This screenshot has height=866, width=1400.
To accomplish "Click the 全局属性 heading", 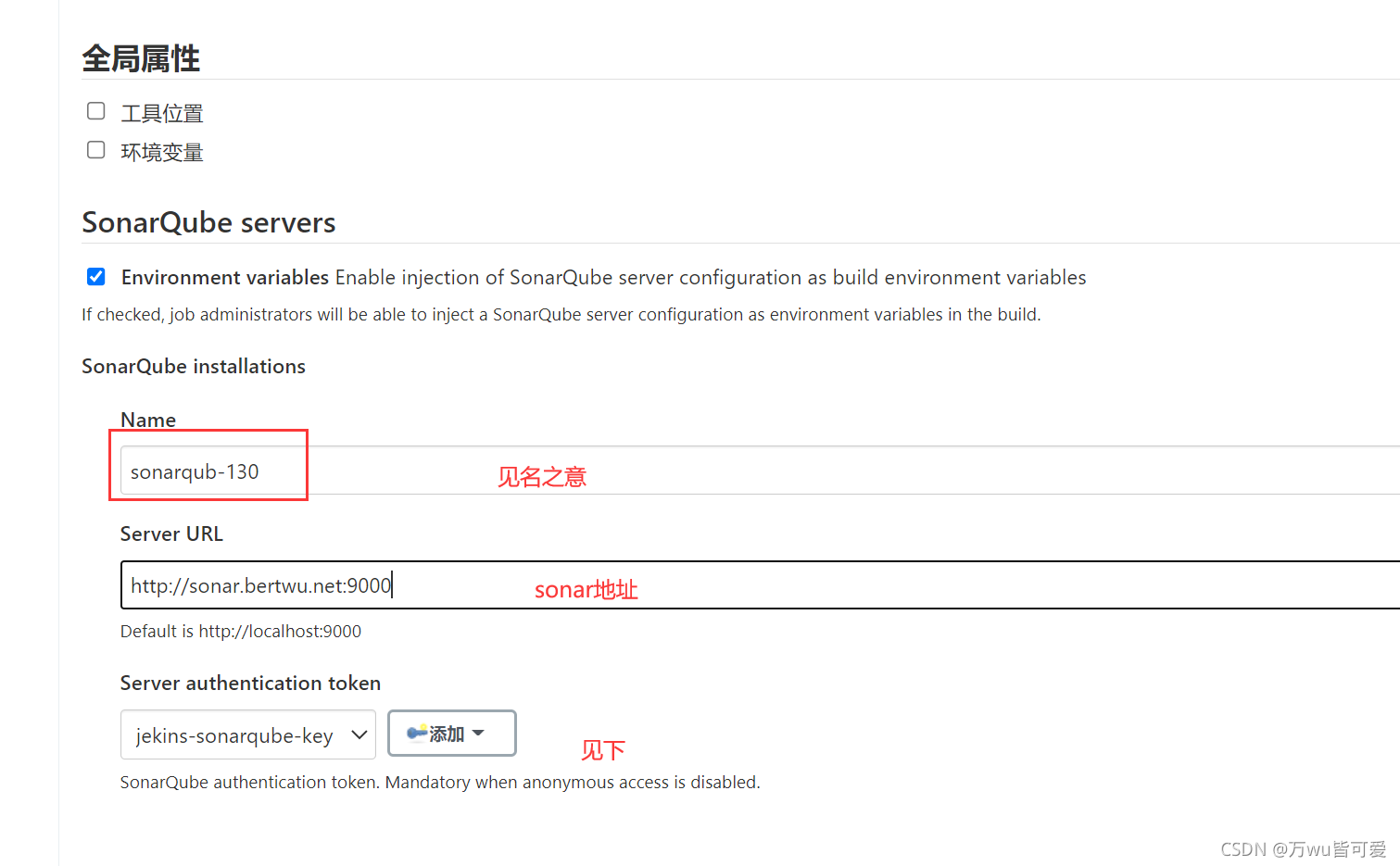I will pos(141,58).
